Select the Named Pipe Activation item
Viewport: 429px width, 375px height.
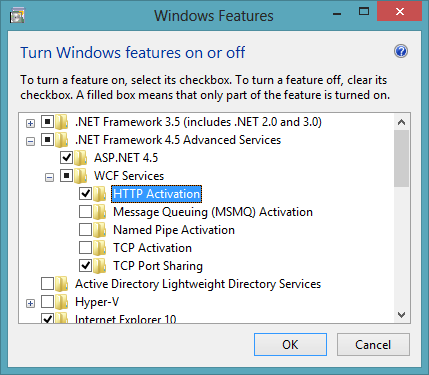coord(174,230)
